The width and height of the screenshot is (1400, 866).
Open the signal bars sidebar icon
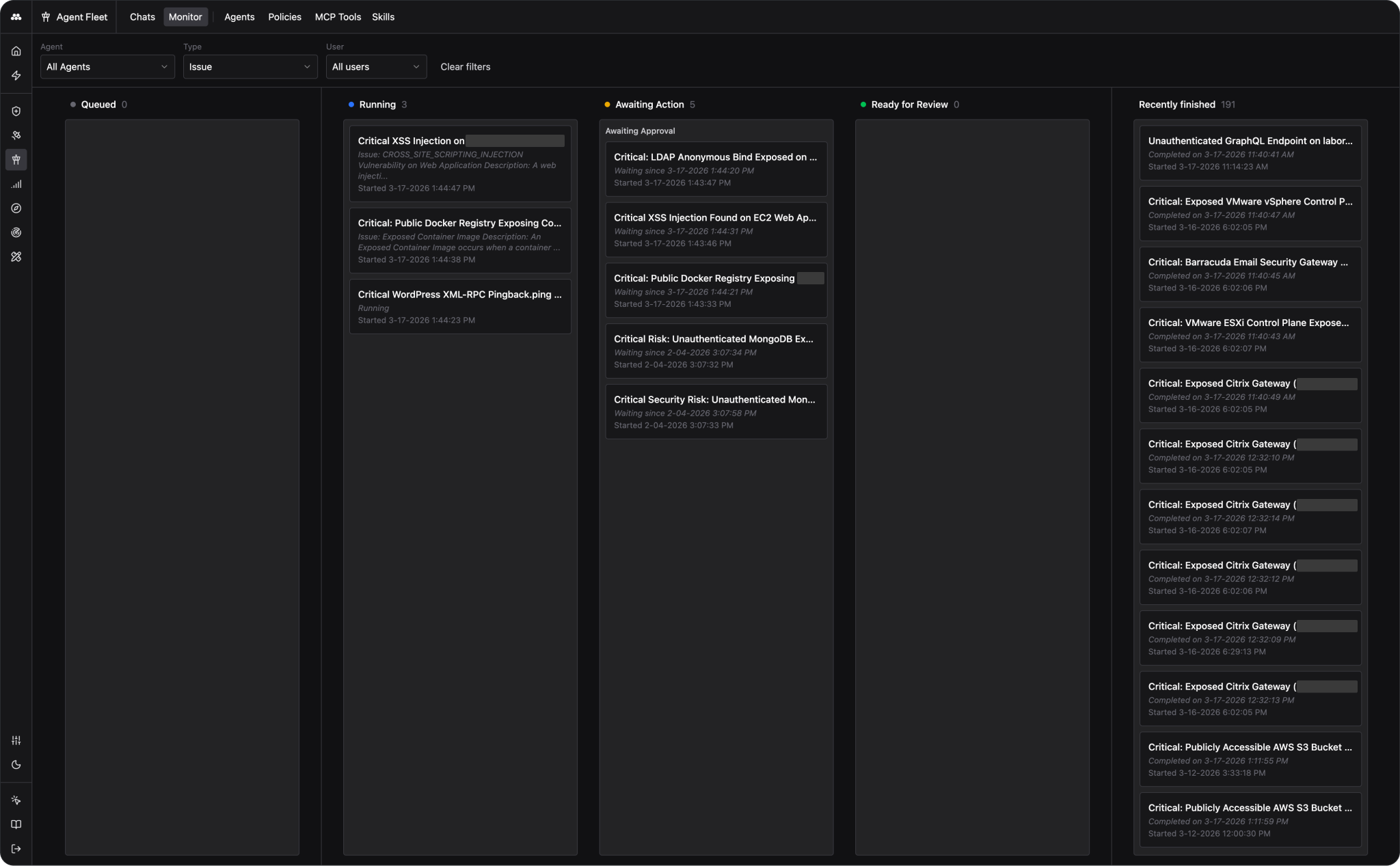coord(16,184)
